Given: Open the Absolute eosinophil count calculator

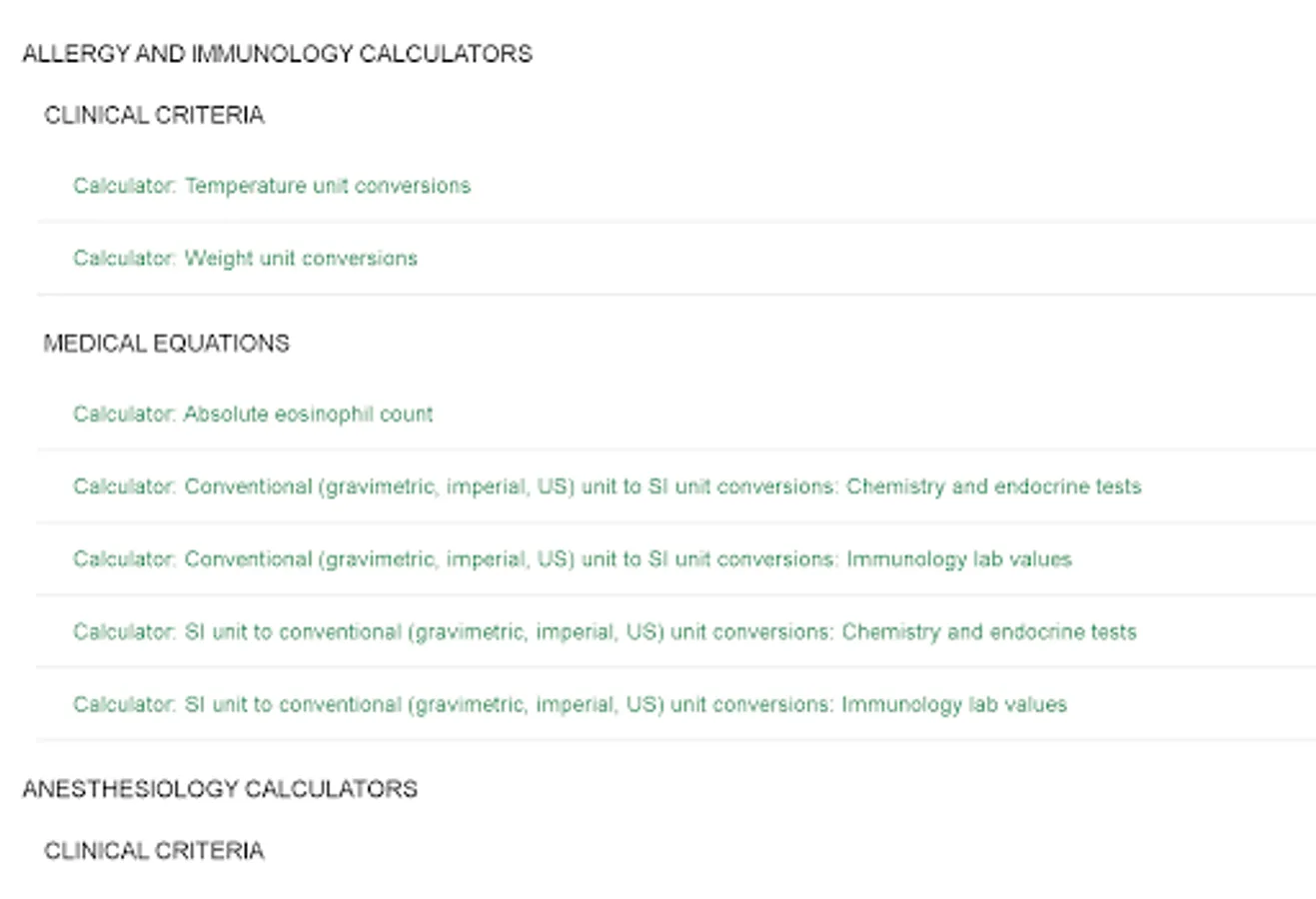Looking at the screenshot, I should [x=253, y=415].
